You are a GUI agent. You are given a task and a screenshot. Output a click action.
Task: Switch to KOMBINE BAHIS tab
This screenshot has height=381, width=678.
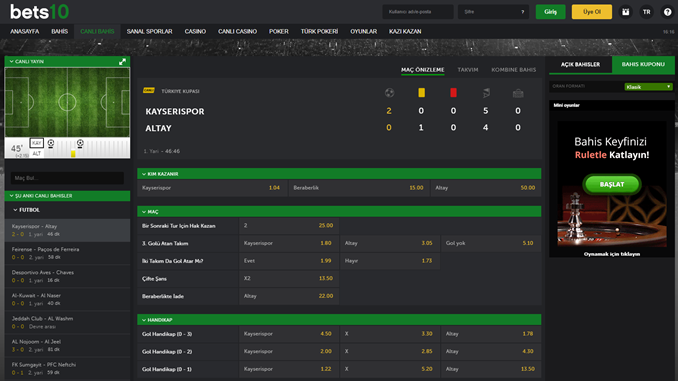pyautogui.click(x=514, y=70)
